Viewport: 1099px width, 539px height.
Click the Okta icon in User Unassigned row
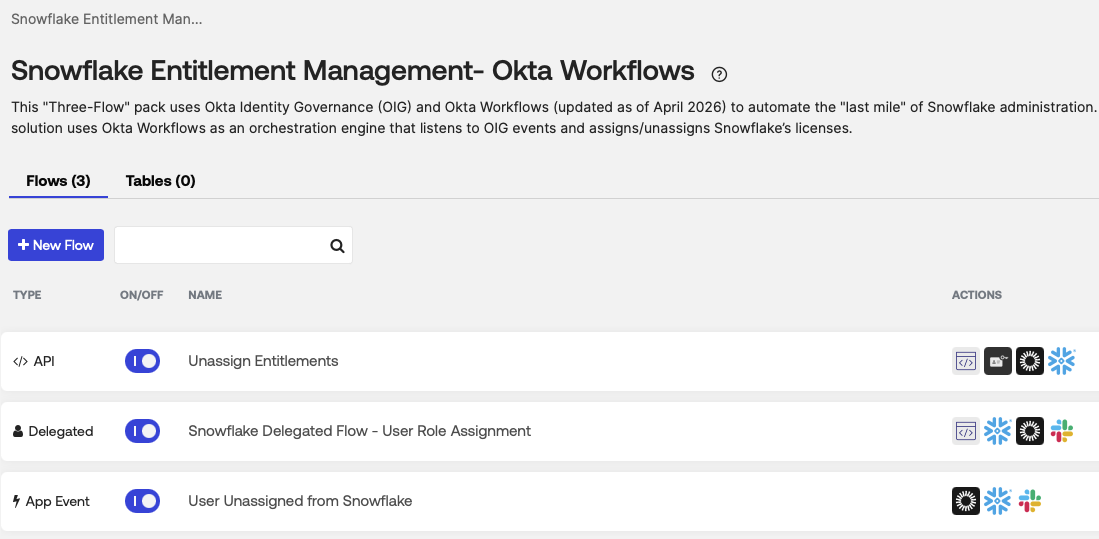966,501
